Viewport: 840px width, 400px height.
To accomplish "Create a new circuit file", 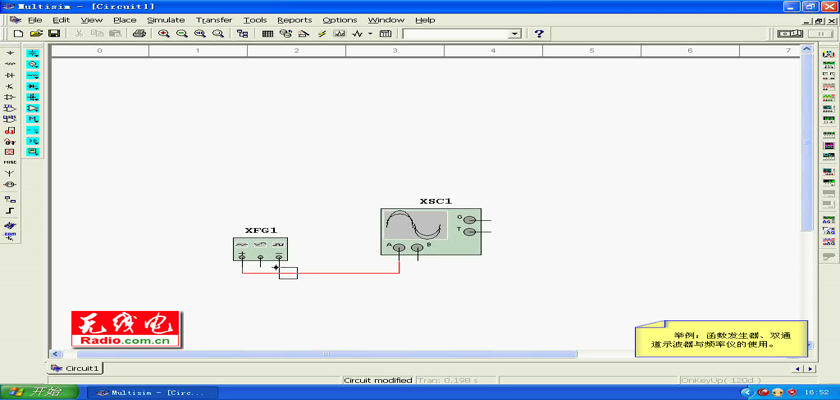I will [x=18, y=34].
